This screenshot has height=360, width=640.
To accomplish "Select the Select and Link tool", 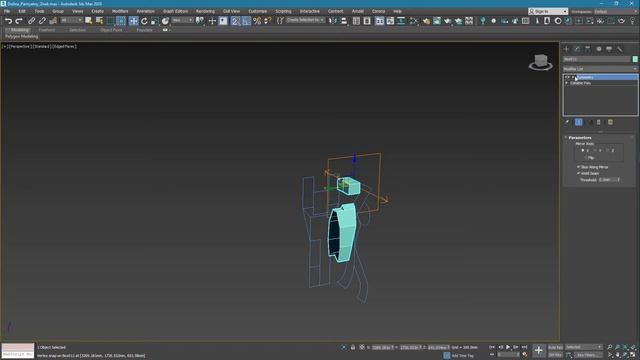I will tap(31, 21).
